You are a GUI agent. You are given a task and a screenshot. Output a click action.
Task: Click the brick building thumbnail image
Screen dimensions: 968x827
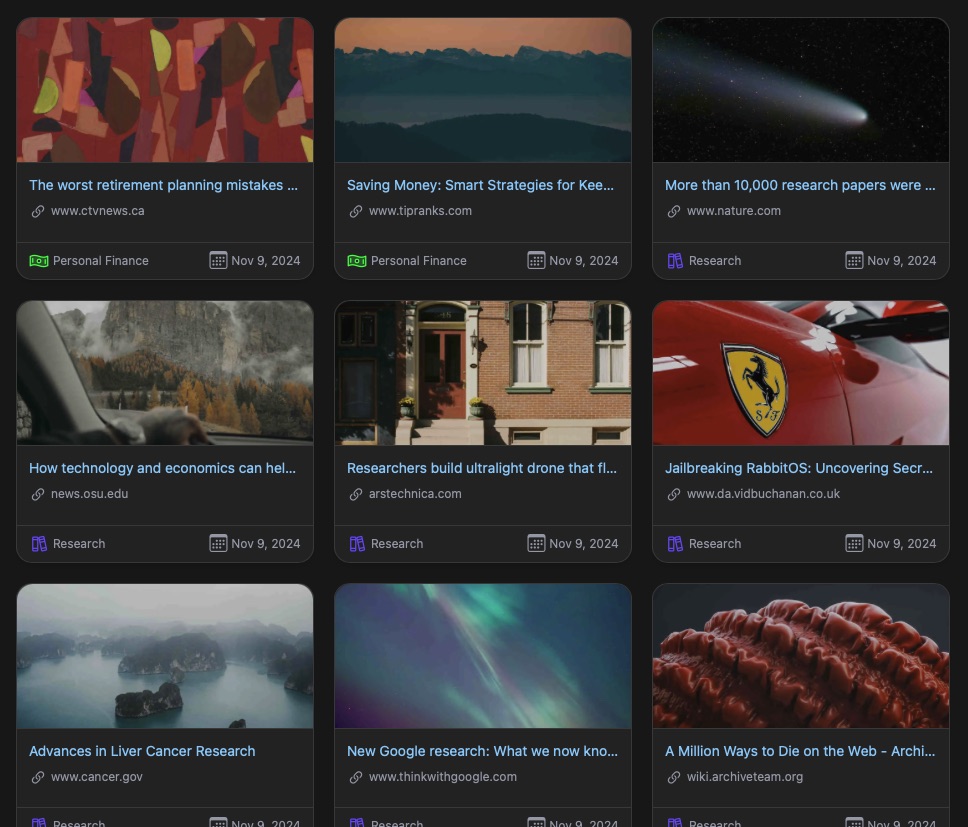(x=482, y=373)
